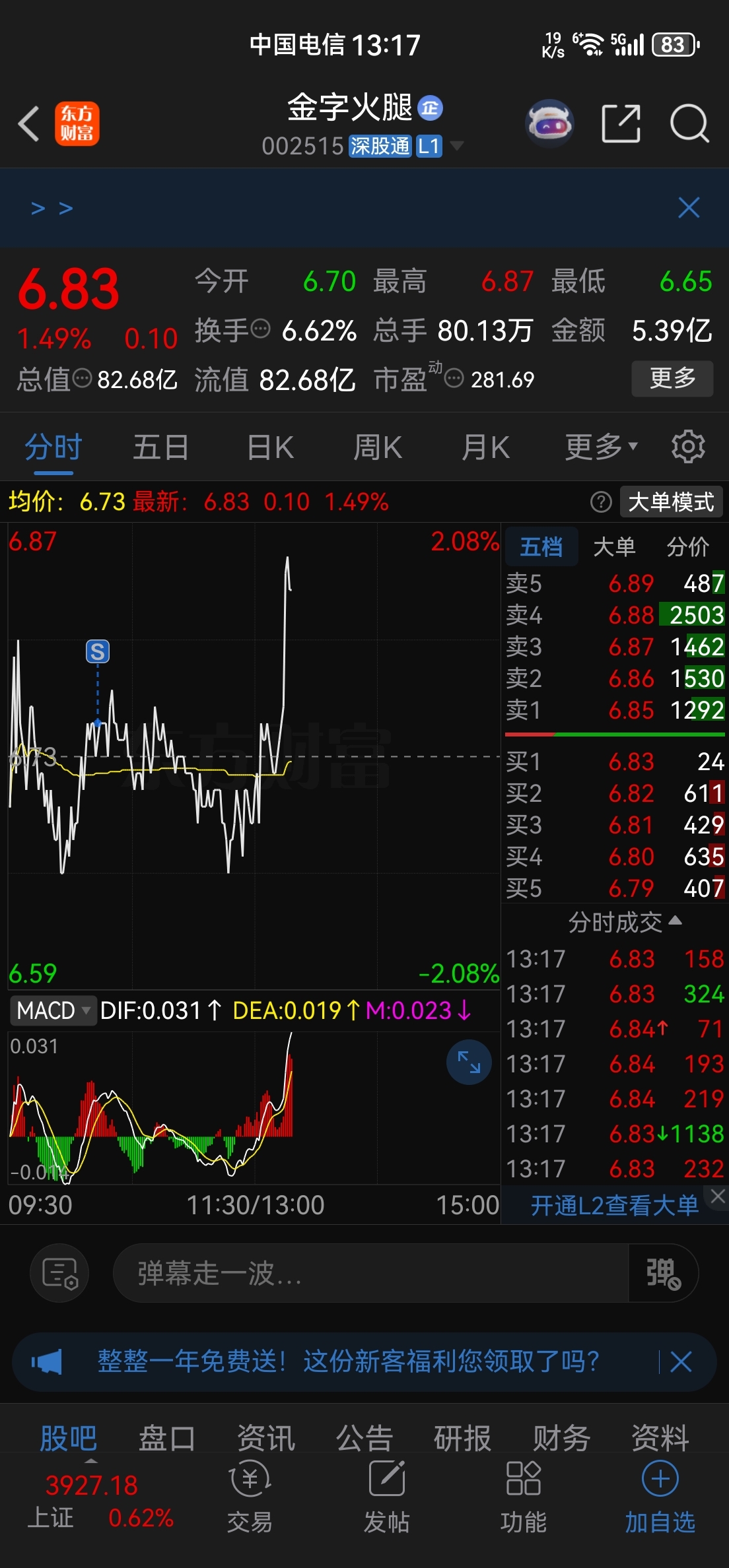
Task: Tap the Wi-Fi icon in status bar
Action: (x=588, y=45)
